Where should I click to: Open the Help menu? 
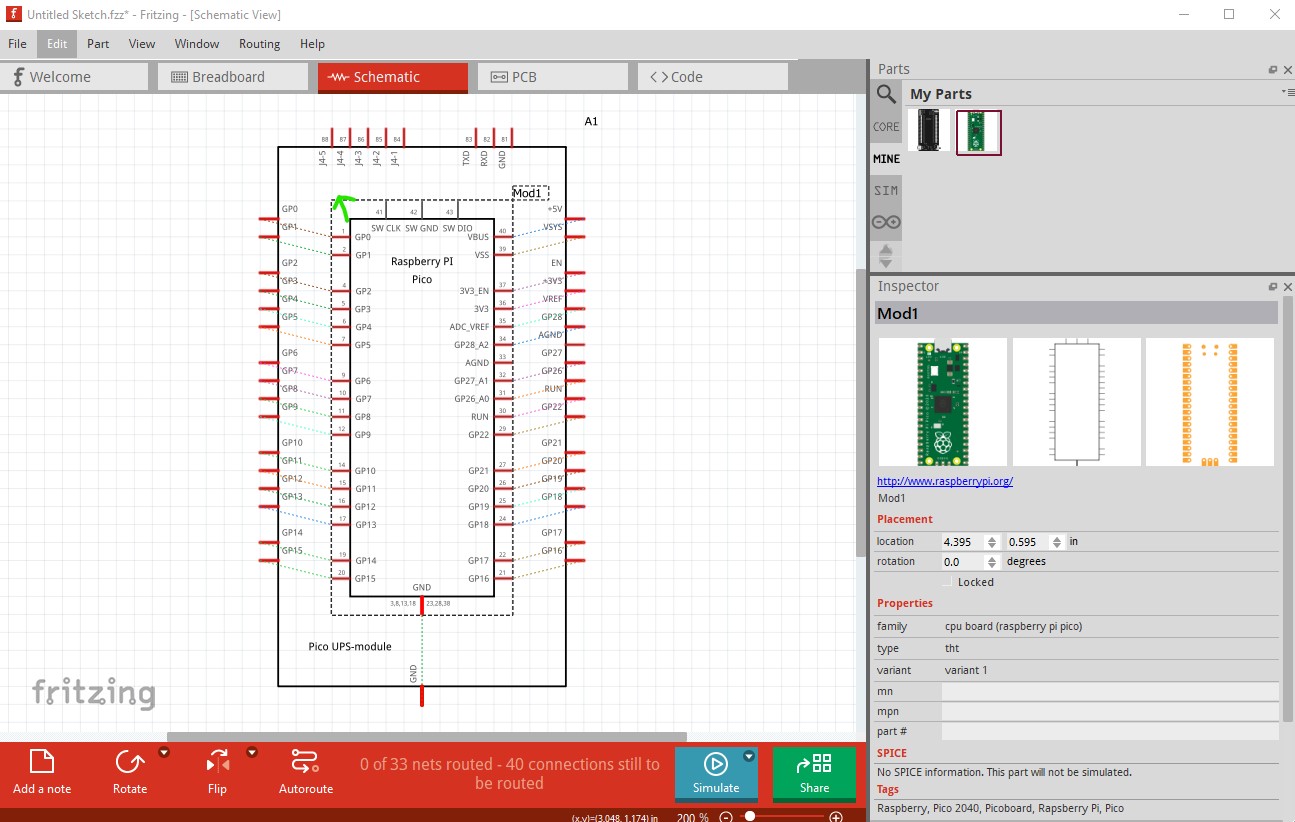pos(312,44)
